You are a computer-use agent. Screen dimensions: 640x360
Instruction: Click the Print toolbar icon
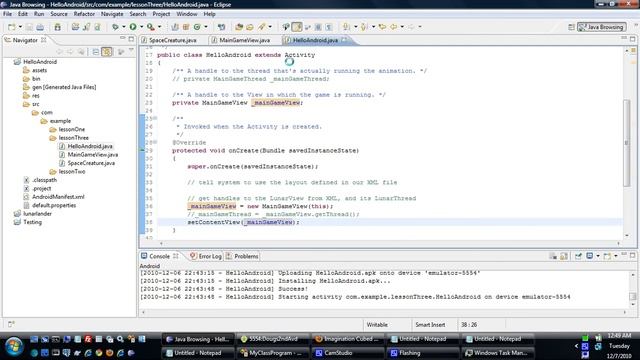click(x=40, y=27)
